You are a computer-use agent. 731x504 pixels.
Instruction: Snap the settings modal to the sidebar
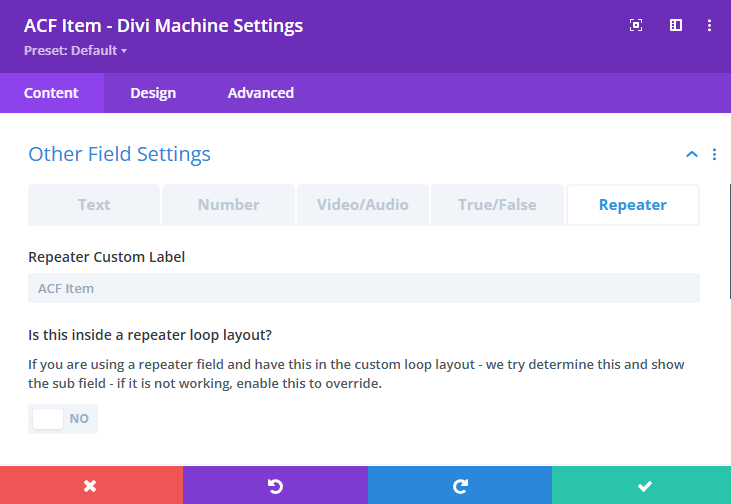pyautogui.click(x=676, y=26)
